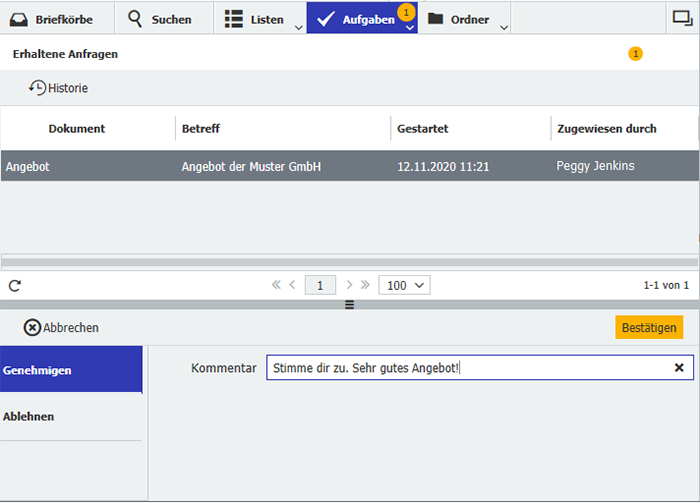
Task: Click the Suchen magnifier icon
Action: pos(135,19)
